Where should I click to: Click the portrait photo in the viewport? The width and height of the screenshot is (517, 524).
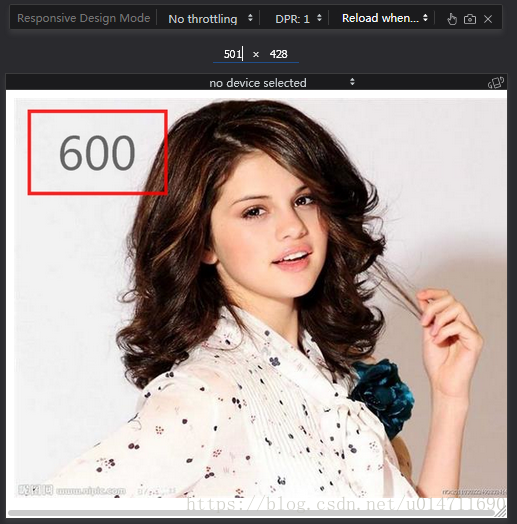point(260,298)
